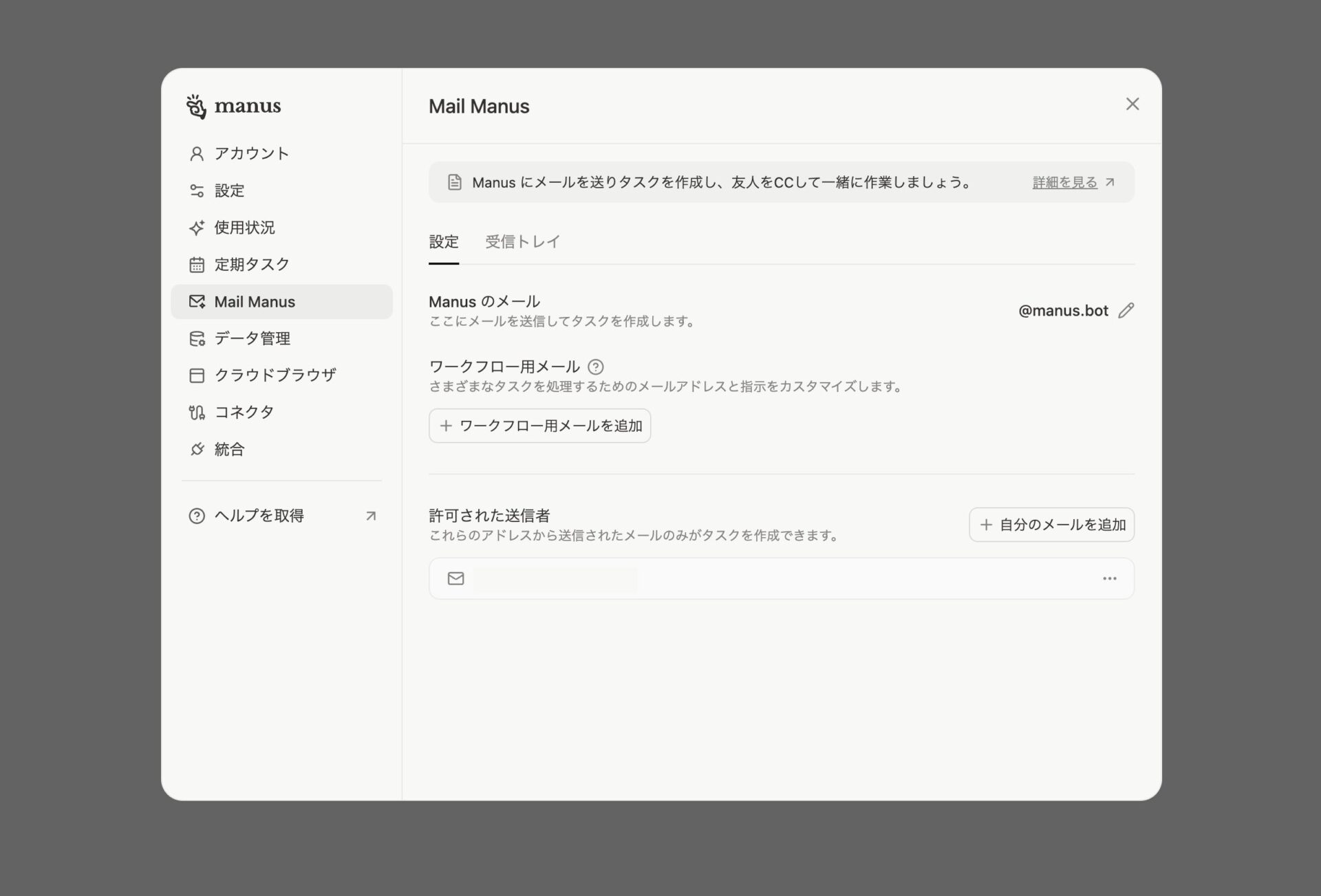1321x896 pixels.
Task: Select the 設定 item in the sidebar
Action: pos(228,190)
